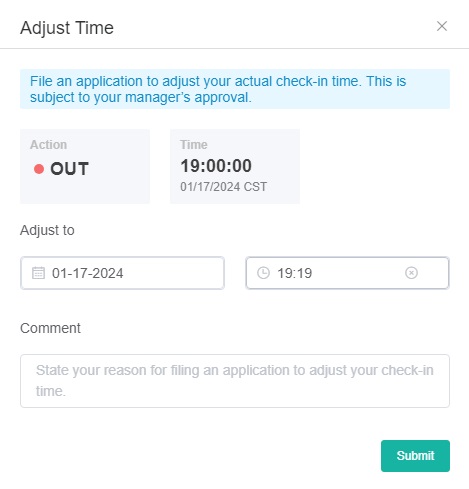Click the "Comment" field label
The height and width of the screenshot is (489, 469).
[50, 328]
